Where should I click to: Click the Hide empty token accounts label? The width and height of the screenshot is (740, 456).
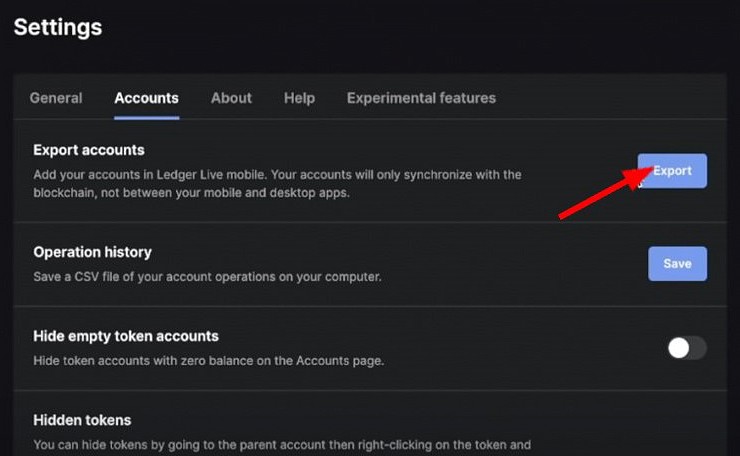click(126, 336)
